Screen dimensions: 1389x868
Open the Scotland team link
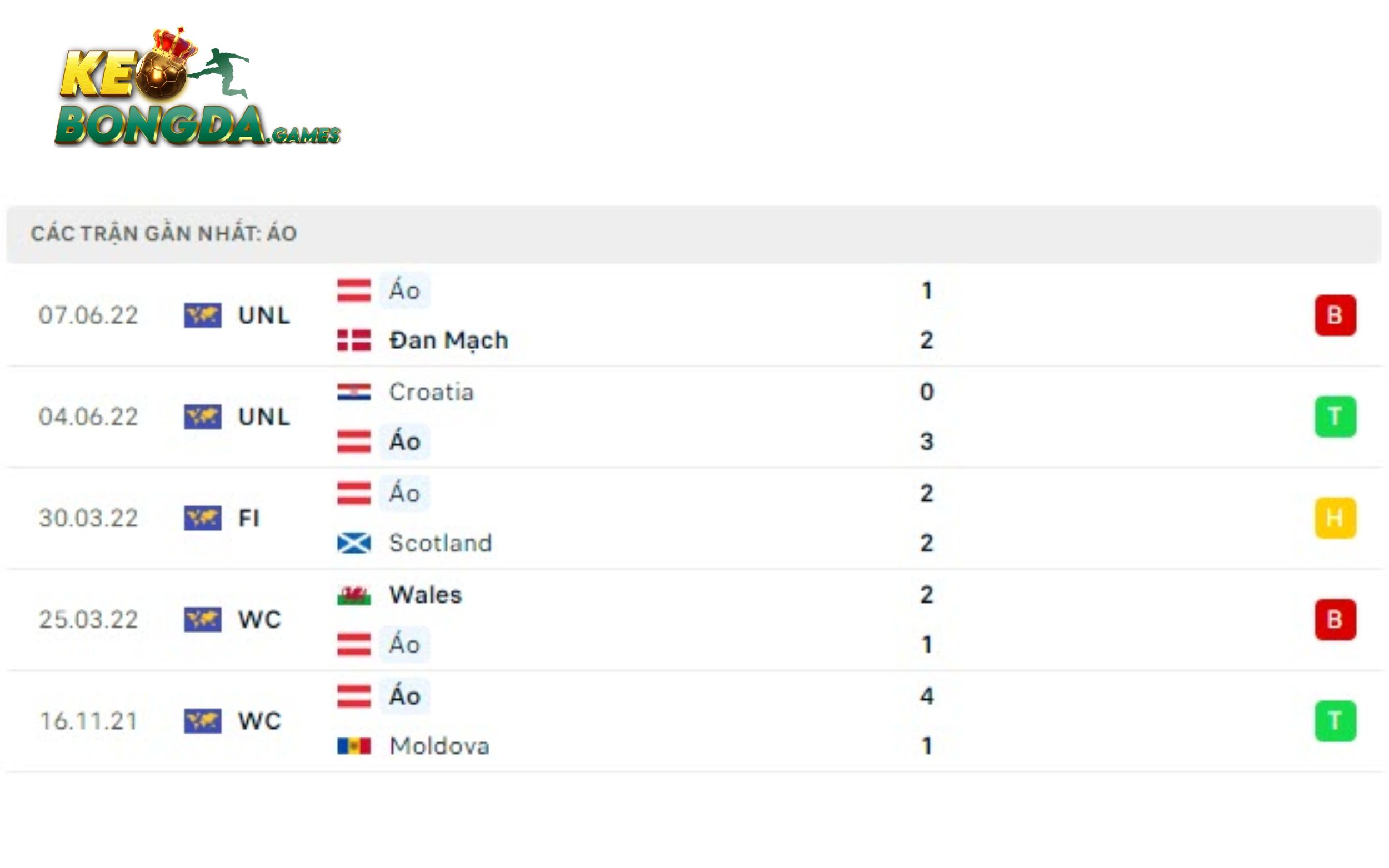click(x=441, y=543)
